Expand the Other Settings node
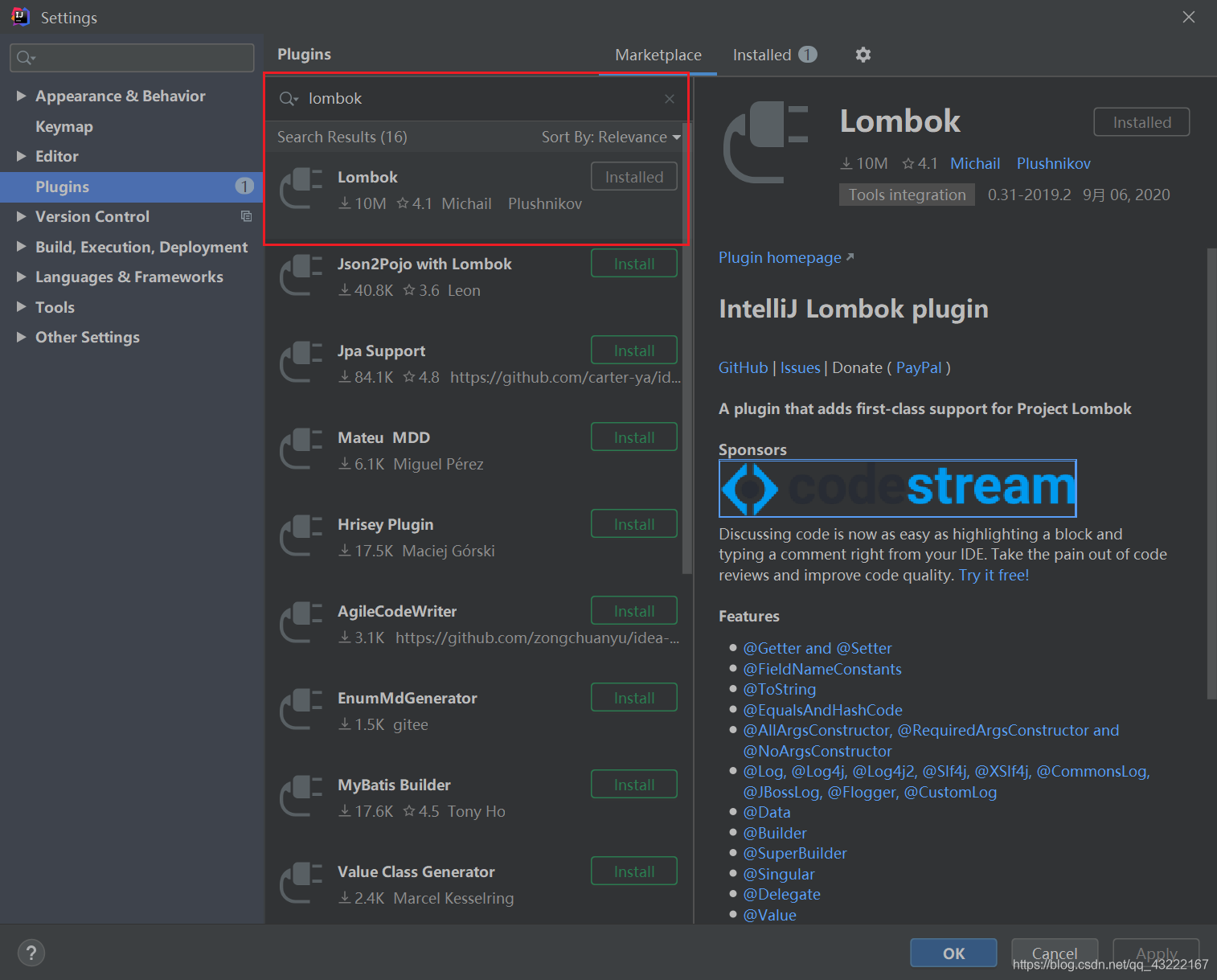This screenshot has height=980, width=1217. pos(22,337)
